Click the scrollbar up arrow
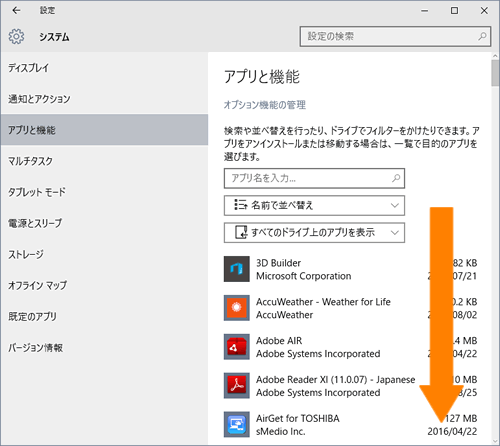This screenshot has height=446, width=500. (x=495, y=56)
